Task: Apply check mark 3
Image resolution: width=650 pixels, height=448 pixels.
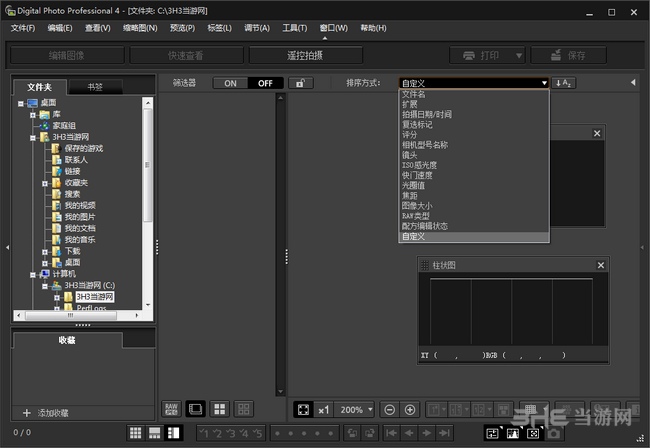Action: tap(231, 433)
